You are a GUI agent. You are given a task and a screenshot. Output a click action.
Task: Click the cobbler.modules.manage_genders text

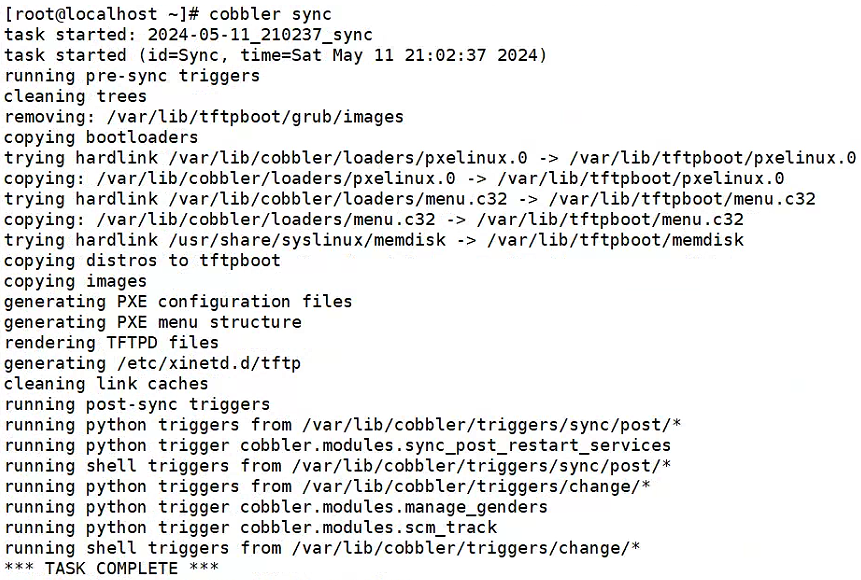(x=394, y=507)
